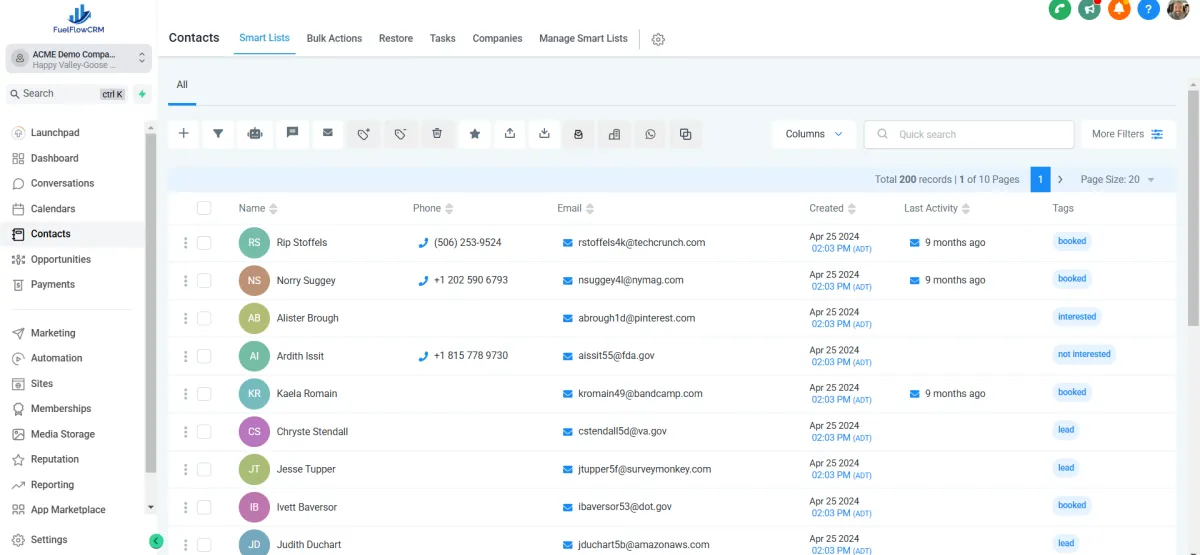Open the filter funnel tool
This screenshot has width=1200, height=555.
pyautogui.click(x=219, y=134)
